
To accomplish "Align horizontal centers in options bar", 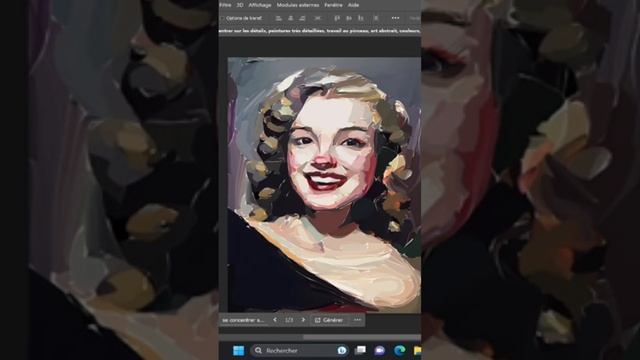I will point(291,18).
